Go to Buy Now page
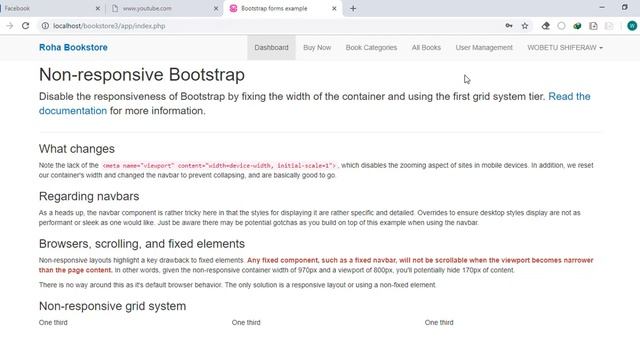This screenshot has width=640, height=360. coord(317,47)
